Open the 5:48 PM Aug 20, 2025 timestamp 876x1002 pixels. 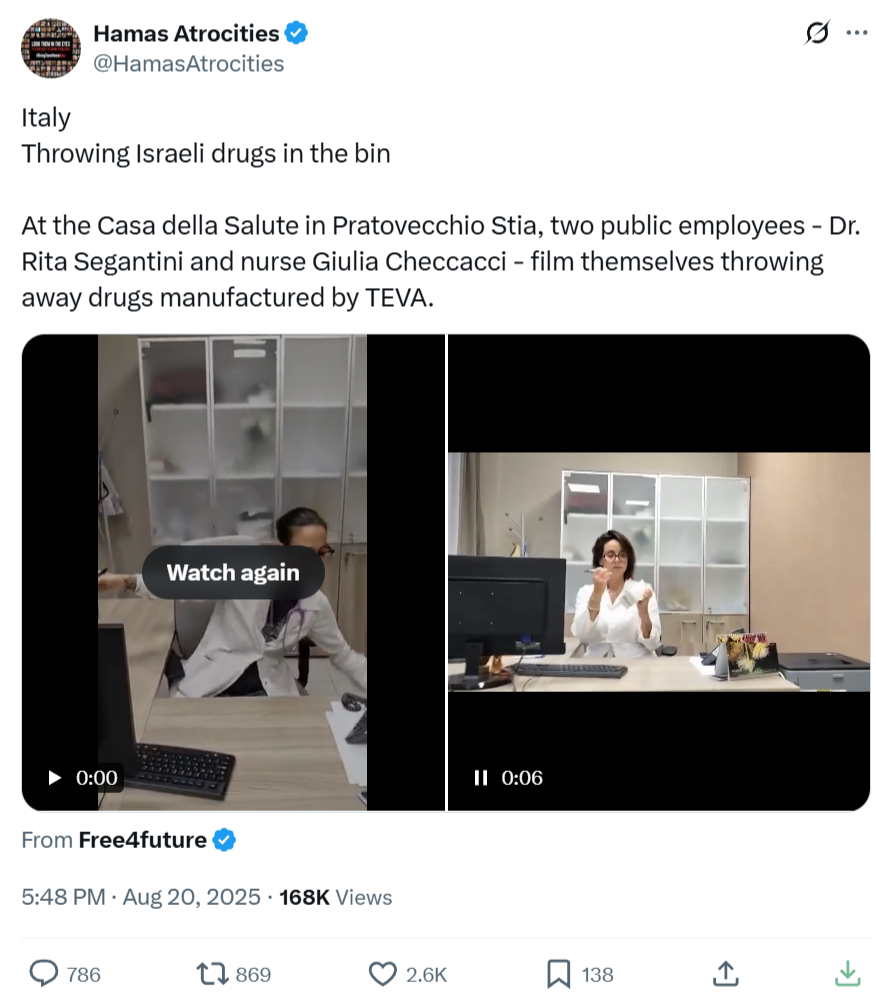click(140, 897)
